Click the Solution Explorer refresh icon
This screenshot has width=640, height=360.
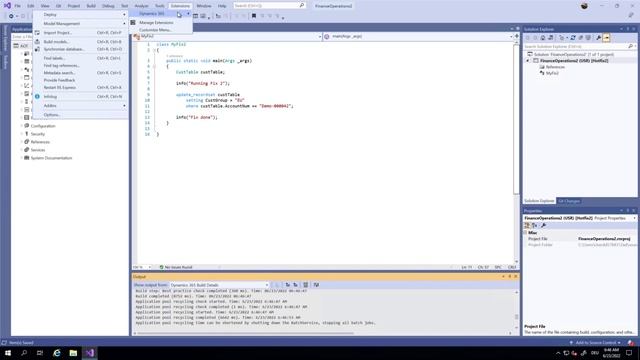(x=573, y=38)
